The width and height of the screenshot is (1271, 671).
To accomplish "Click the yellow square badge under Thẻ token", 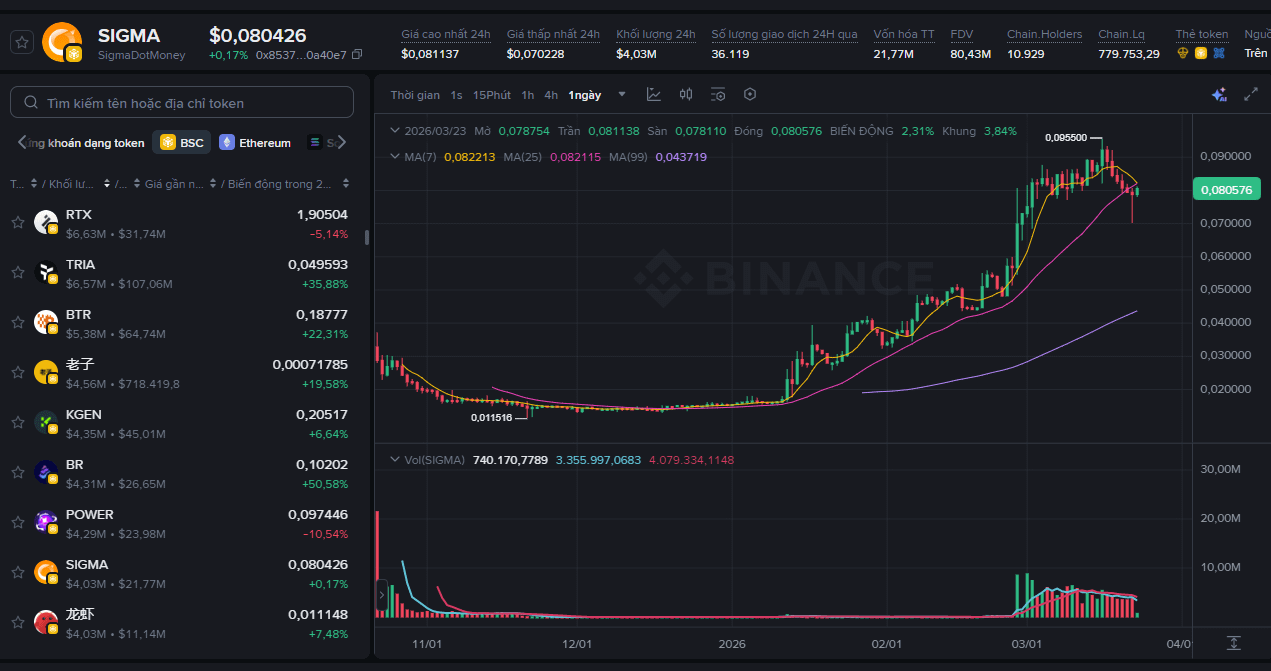I will point(1201,53).
